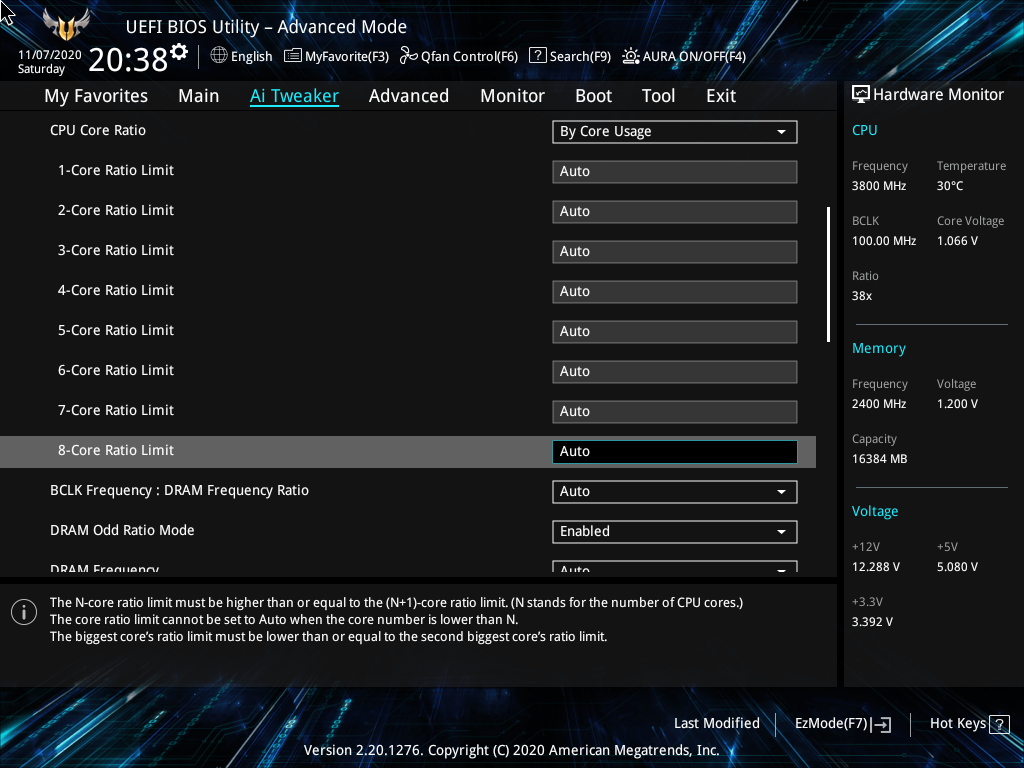
Task: Open MyFavorite(F3) label
Action: (347, 57)
